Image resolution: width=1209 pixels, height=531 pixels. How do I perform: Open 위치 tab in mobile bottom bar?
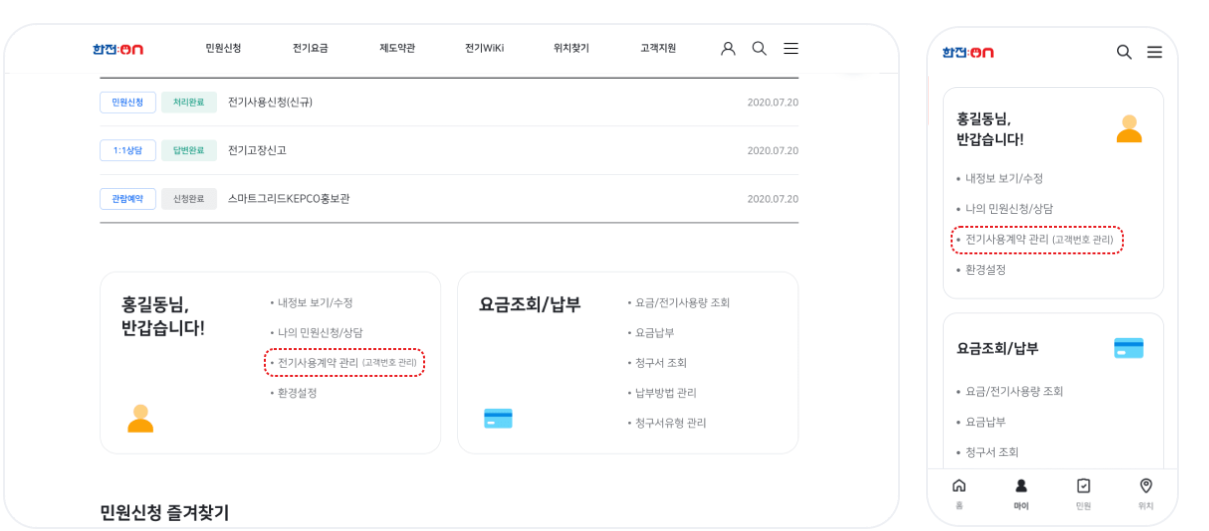click(1146, 494)
